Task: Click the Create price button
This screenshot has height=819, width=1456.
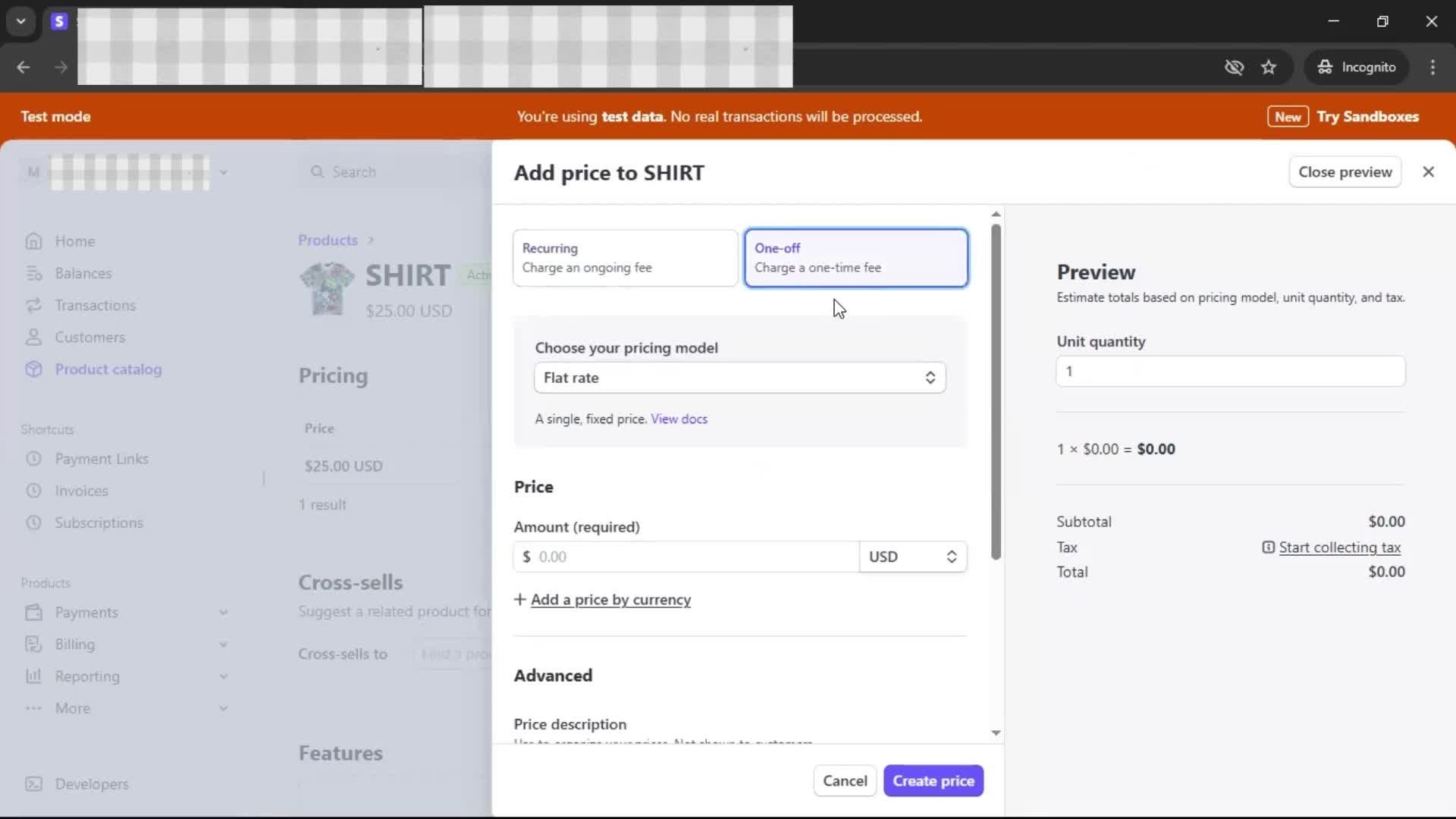Action: click(933, 780)
